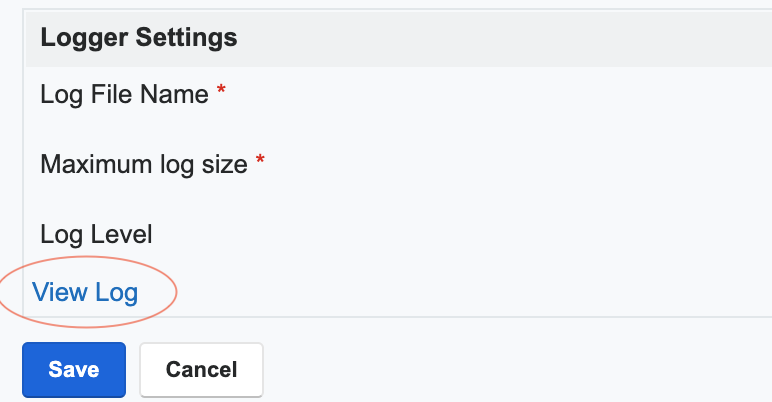Click the word Logger in panel header
The image size is (772, 402).
tap(84, 38)
